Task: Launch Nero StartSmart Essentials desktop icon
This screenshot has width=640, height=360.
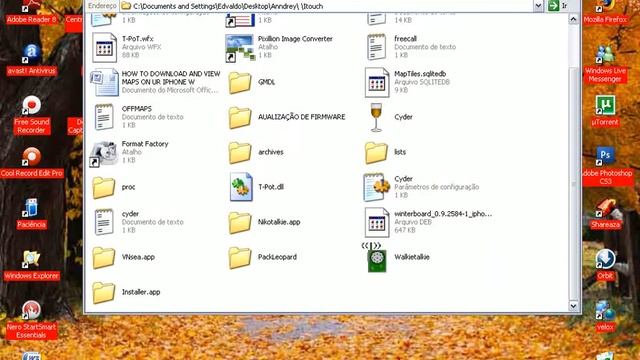Action: 31,310
